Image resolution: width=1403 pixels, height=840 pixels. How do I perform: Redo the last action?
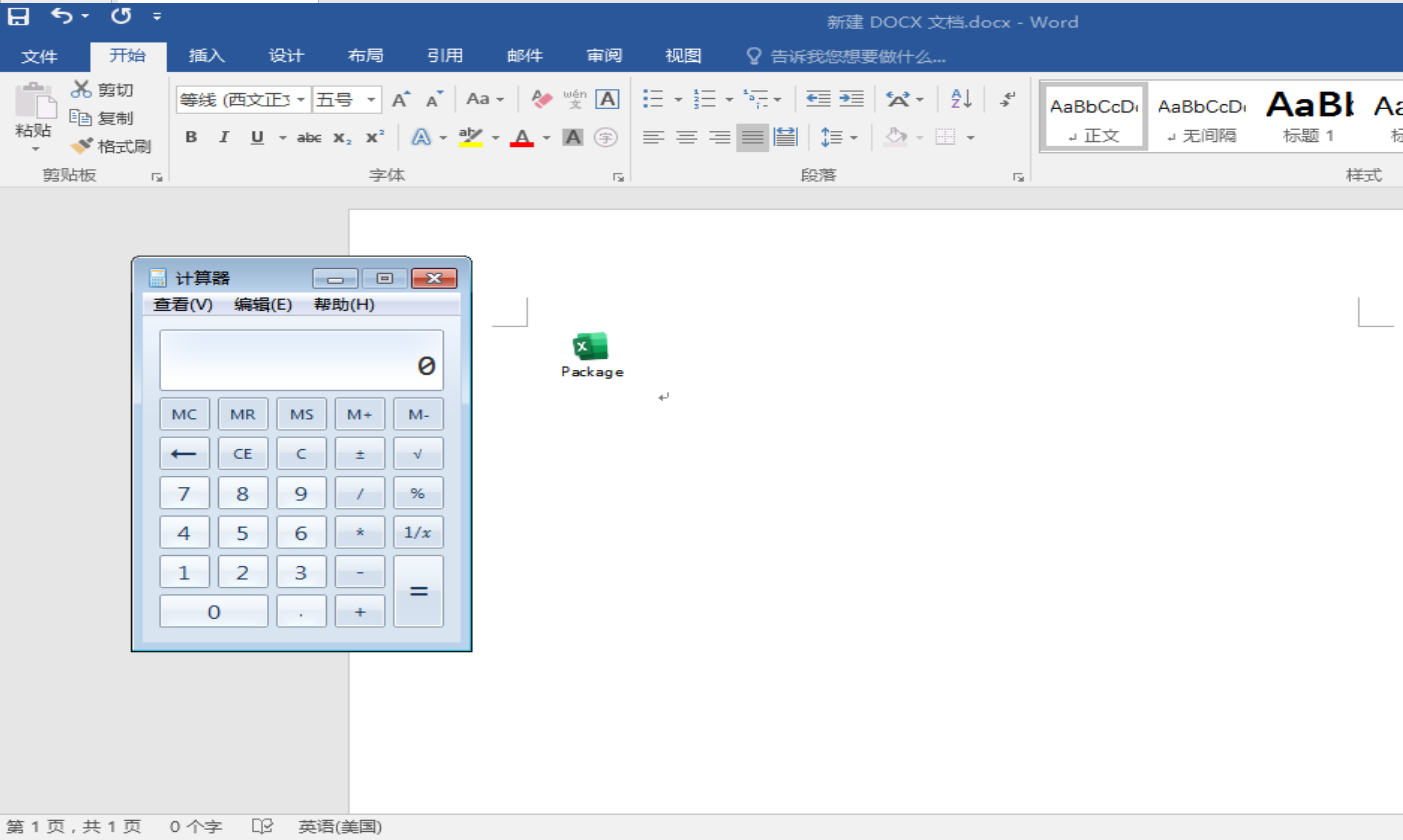coord(121,16)
